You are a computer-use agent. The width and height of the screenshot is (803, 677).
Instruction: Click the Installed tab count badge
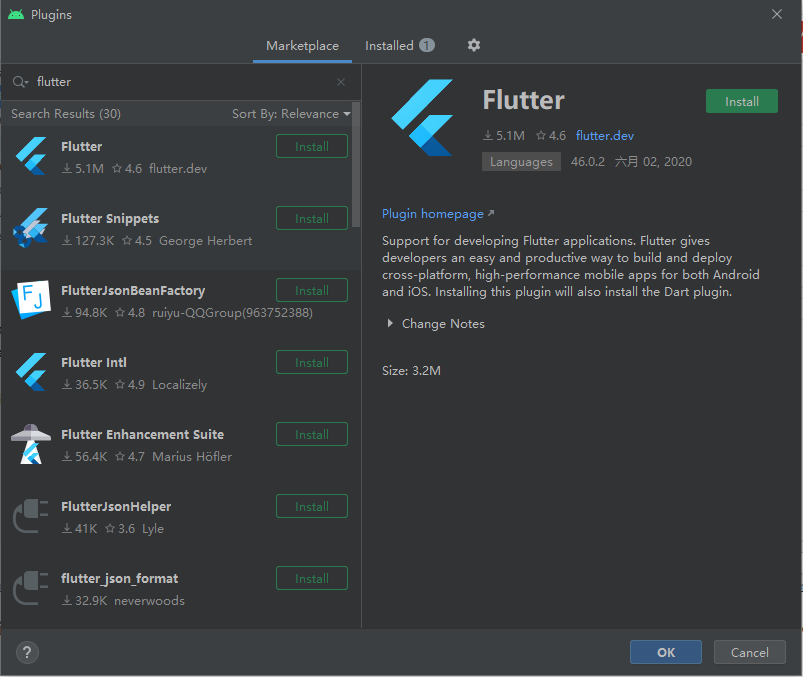[x=427, y=46]
